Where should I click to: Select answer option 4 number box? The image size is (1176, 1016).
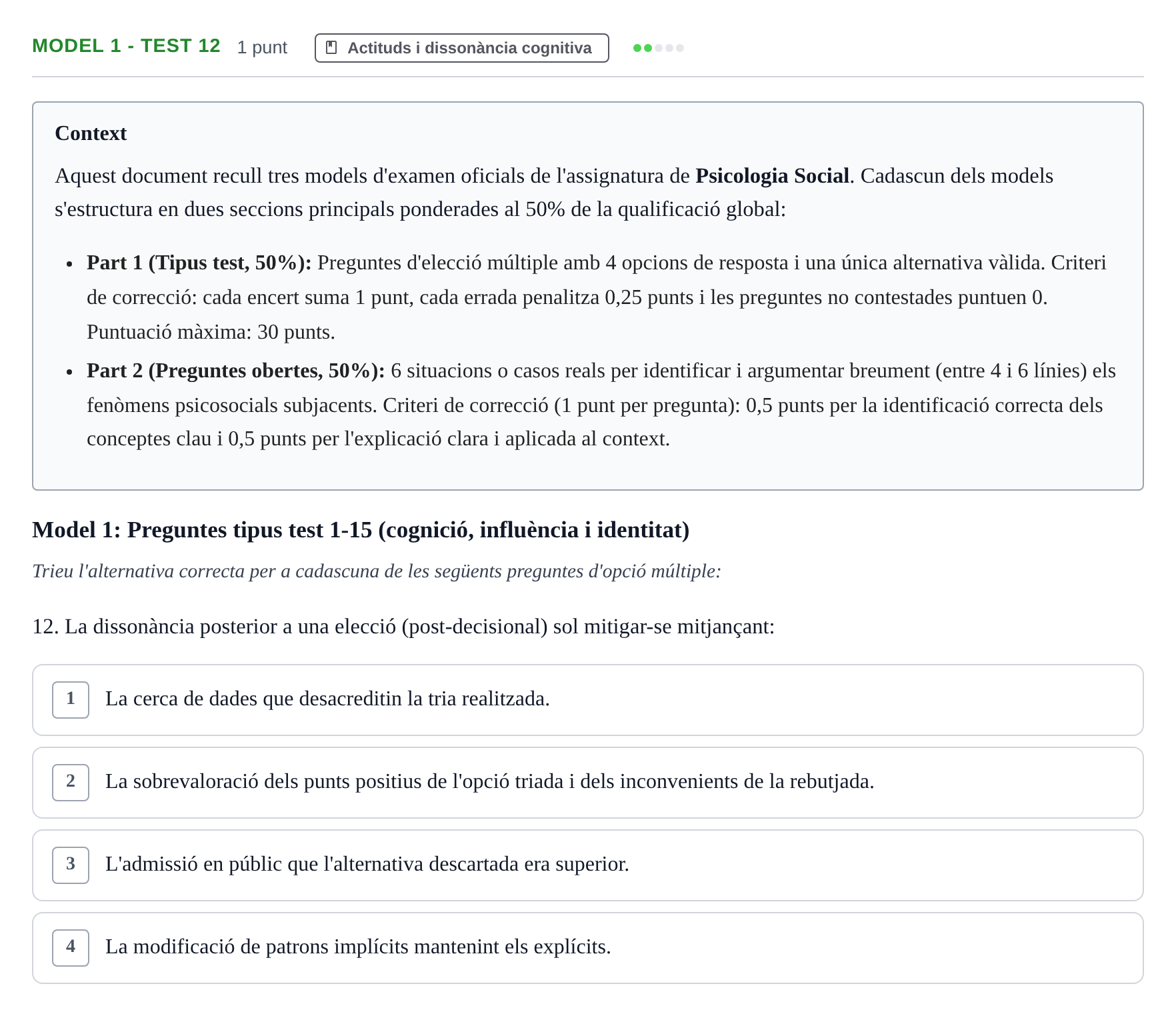point(71,947)
